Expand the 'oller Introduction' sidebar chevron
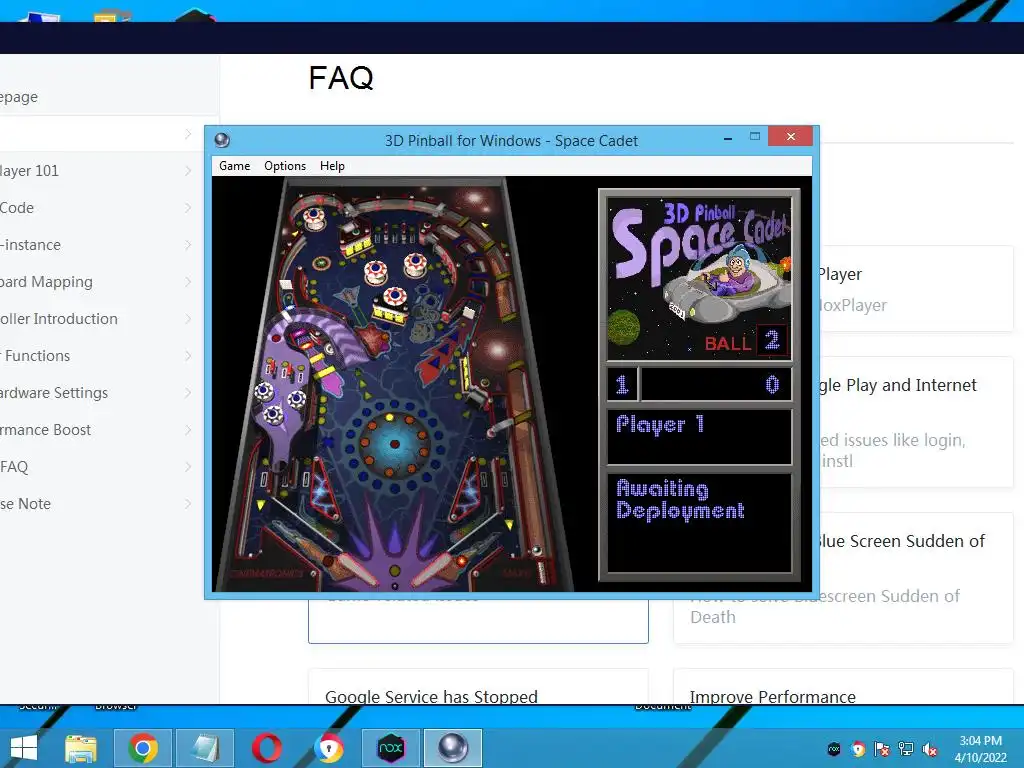This screenshot has width=1024, height=768. 188,319
